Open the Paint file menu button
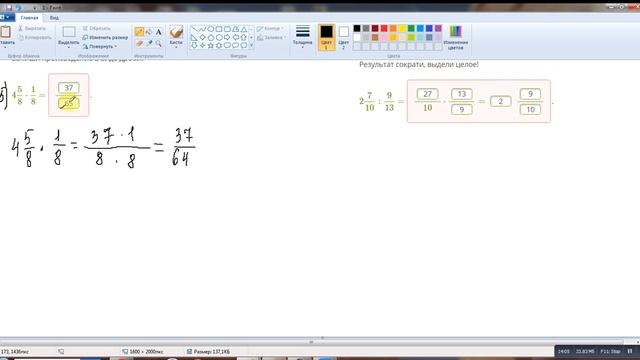This screenshot has width=640, height=360. click(x=7, y=18)
